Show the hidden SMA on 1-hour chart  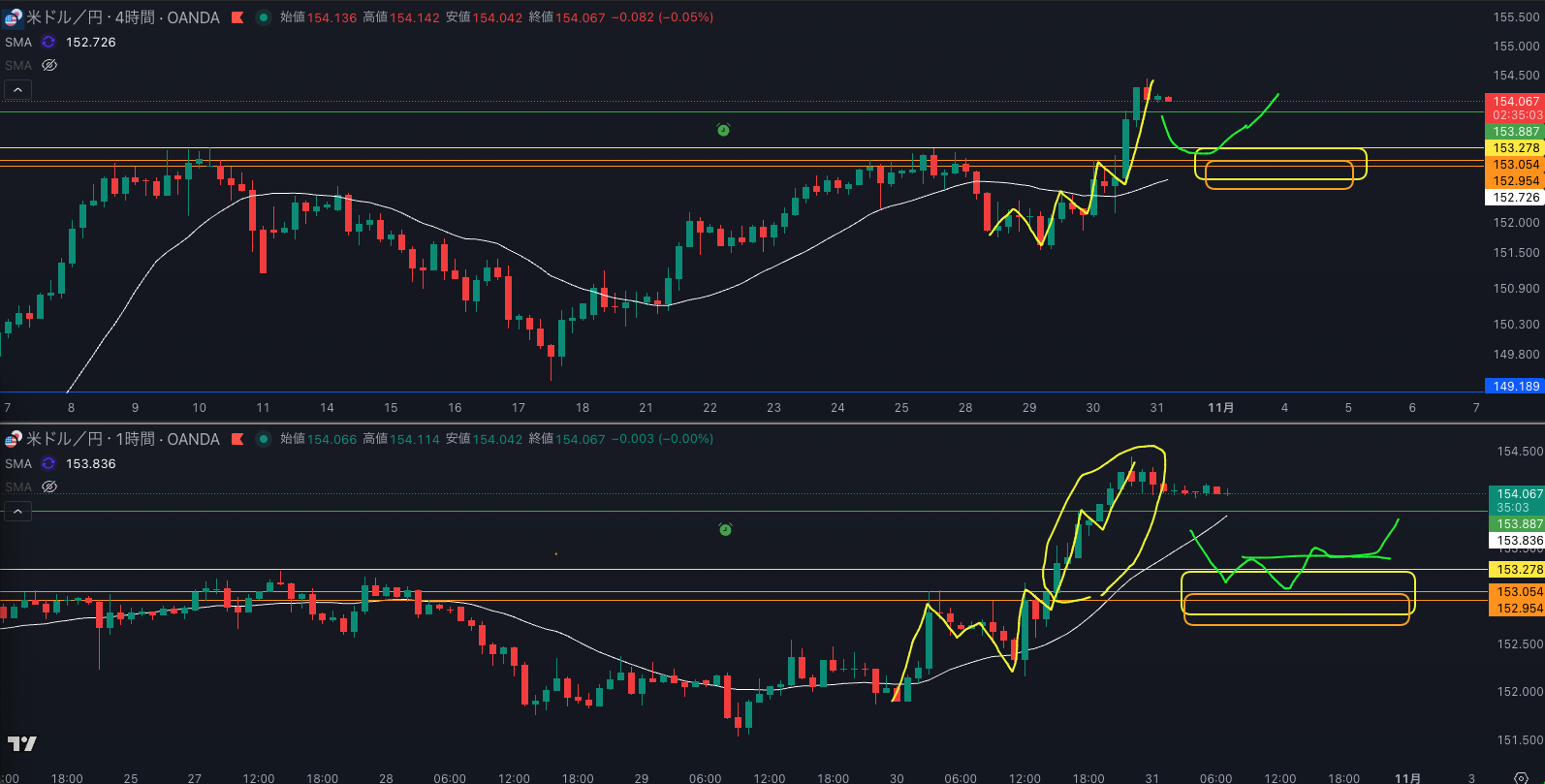(x=49, y=487)
